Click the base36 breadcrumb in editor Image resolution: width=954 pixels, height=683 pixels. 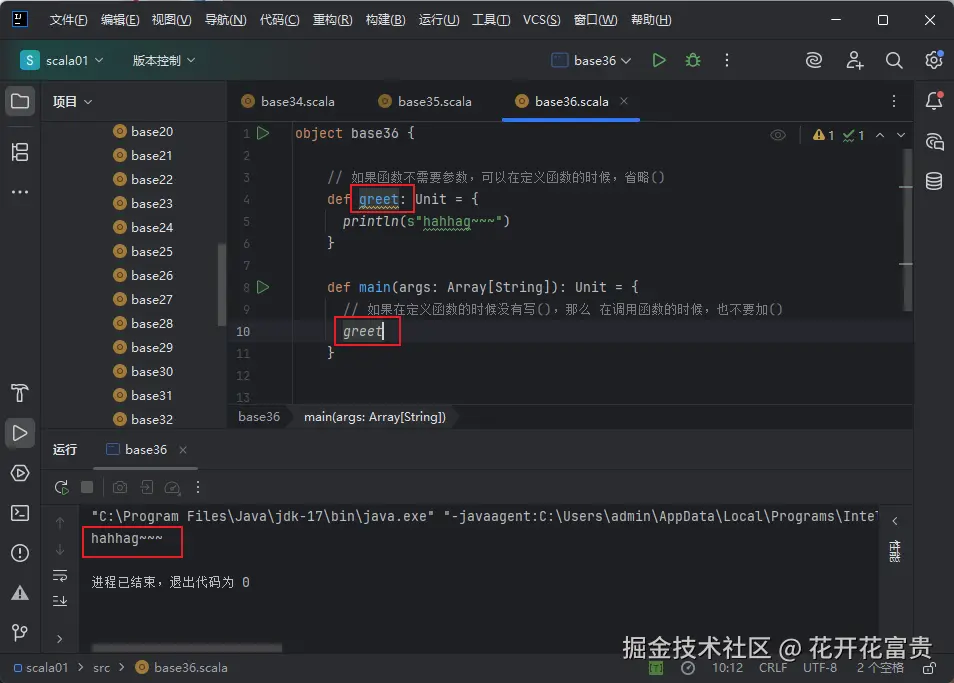(259, 417)
